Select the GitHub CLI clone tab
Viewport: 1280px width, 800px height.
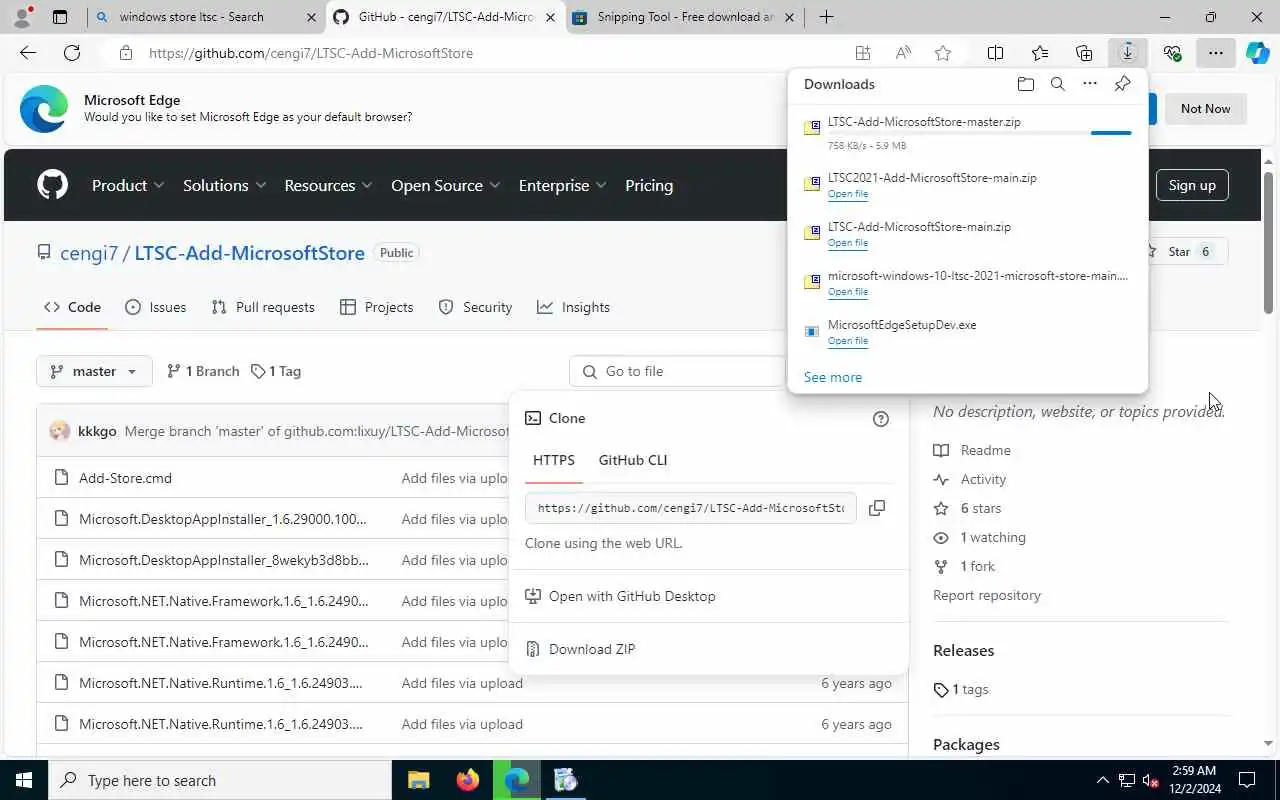coord(633,460)
